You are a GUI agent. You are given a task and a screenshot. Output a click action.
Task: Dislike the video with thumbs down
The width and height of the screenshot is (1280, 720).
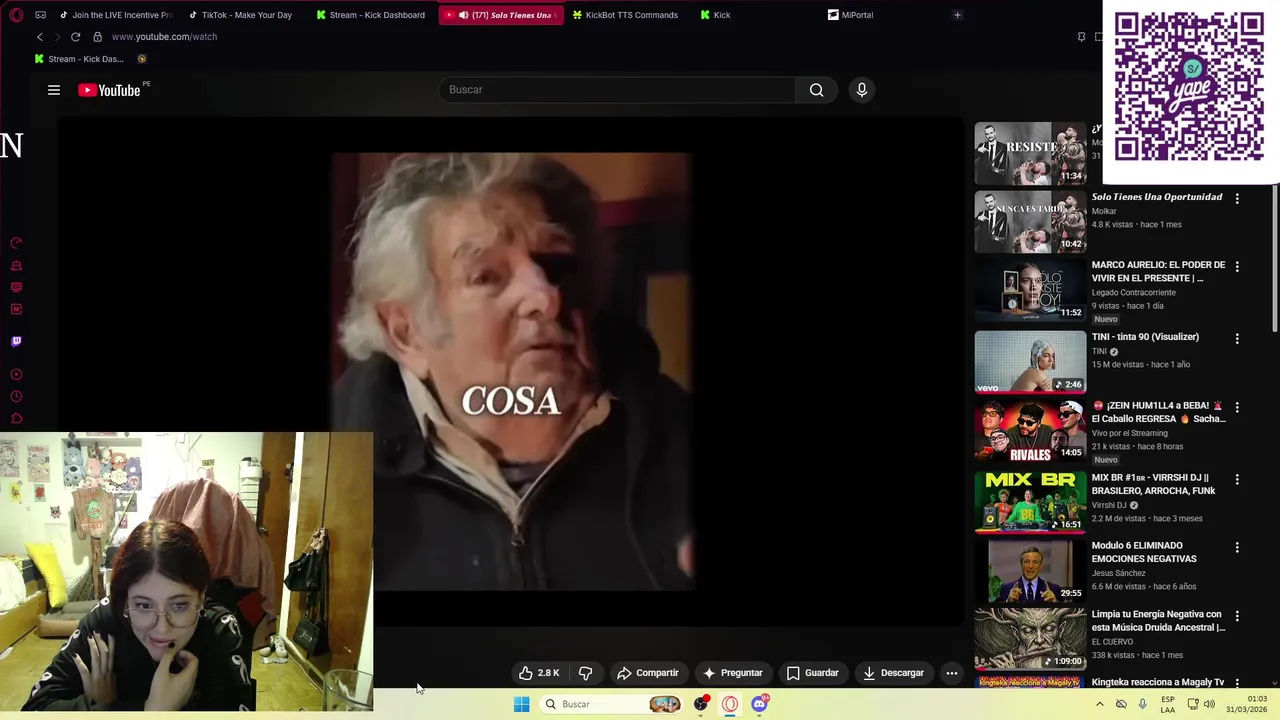pos(585,673)
